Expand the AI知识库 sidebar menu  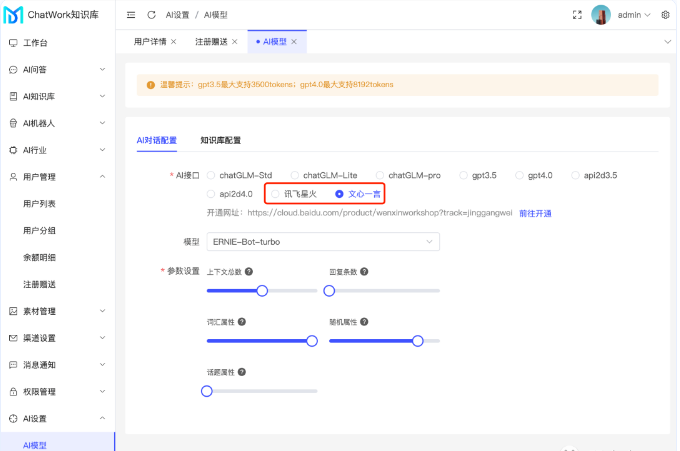click(x=102, y=96)
